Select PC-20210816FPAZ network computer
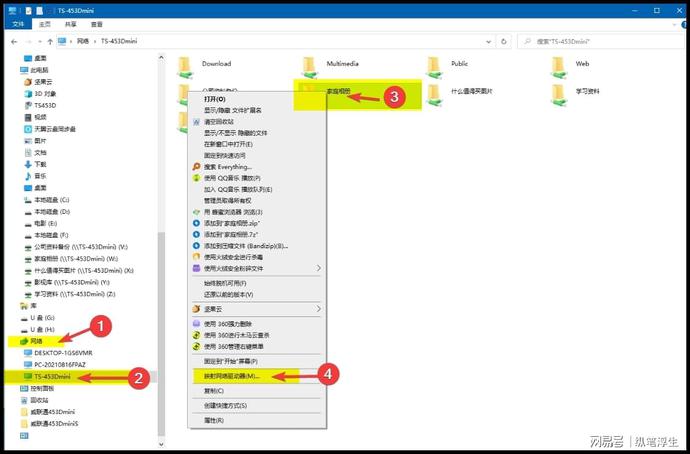 tap(55, 365)
